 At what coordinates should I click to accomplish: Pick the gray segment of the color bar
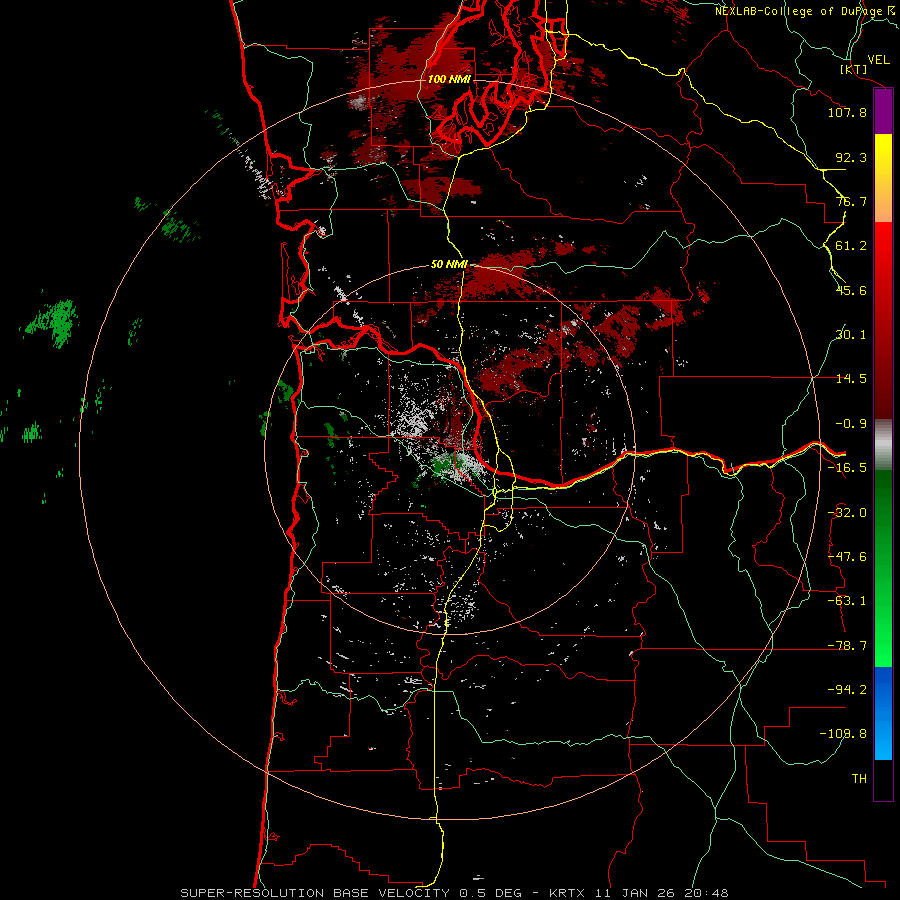click(x=883, y=445)
